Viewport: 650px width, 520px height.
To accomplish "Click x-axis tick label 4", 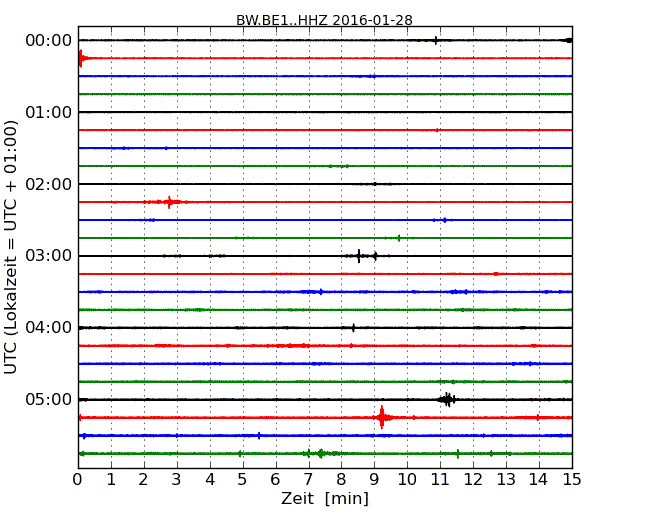I will tap(210, 480).
